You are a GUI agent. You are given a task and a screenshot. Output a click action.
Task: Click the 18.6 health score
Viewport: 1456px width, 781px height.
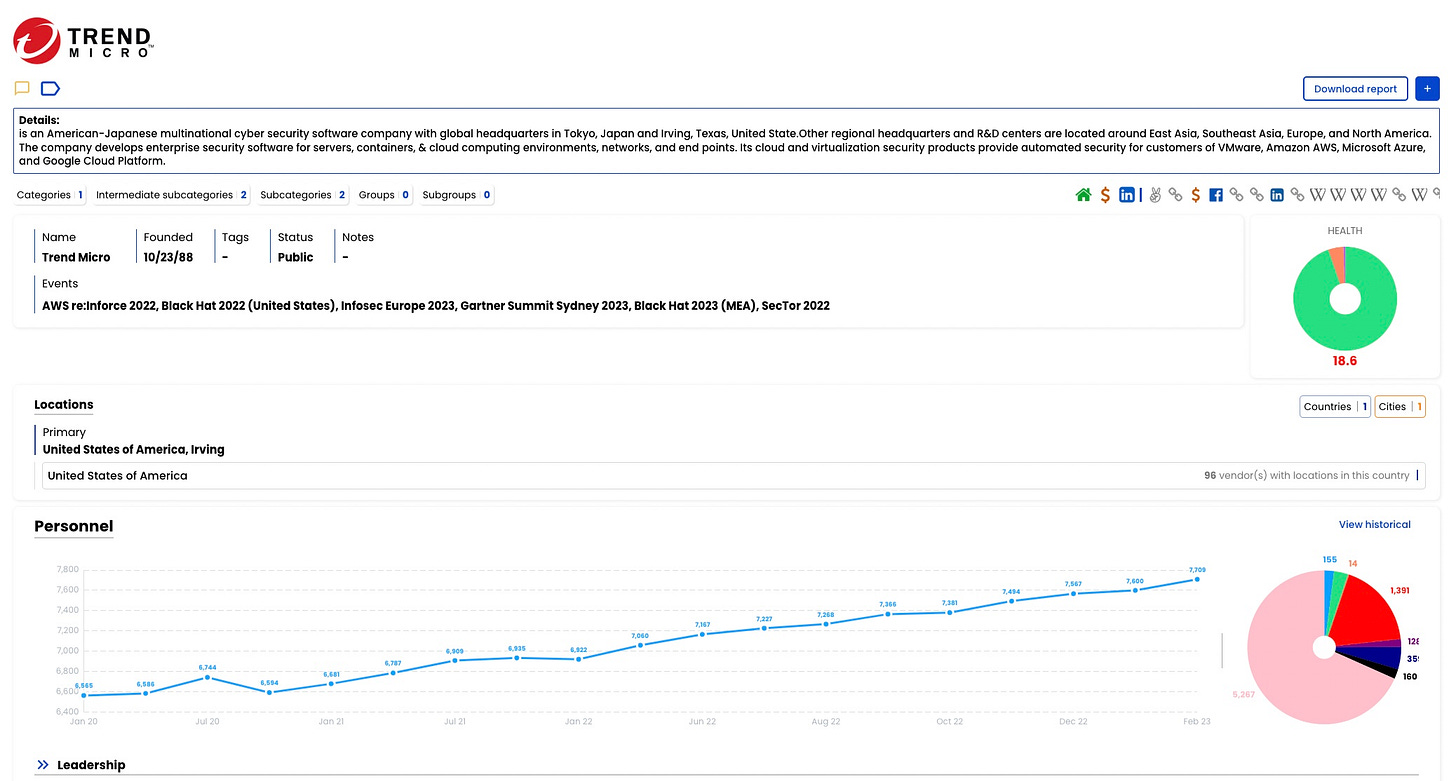point(1345,361)
